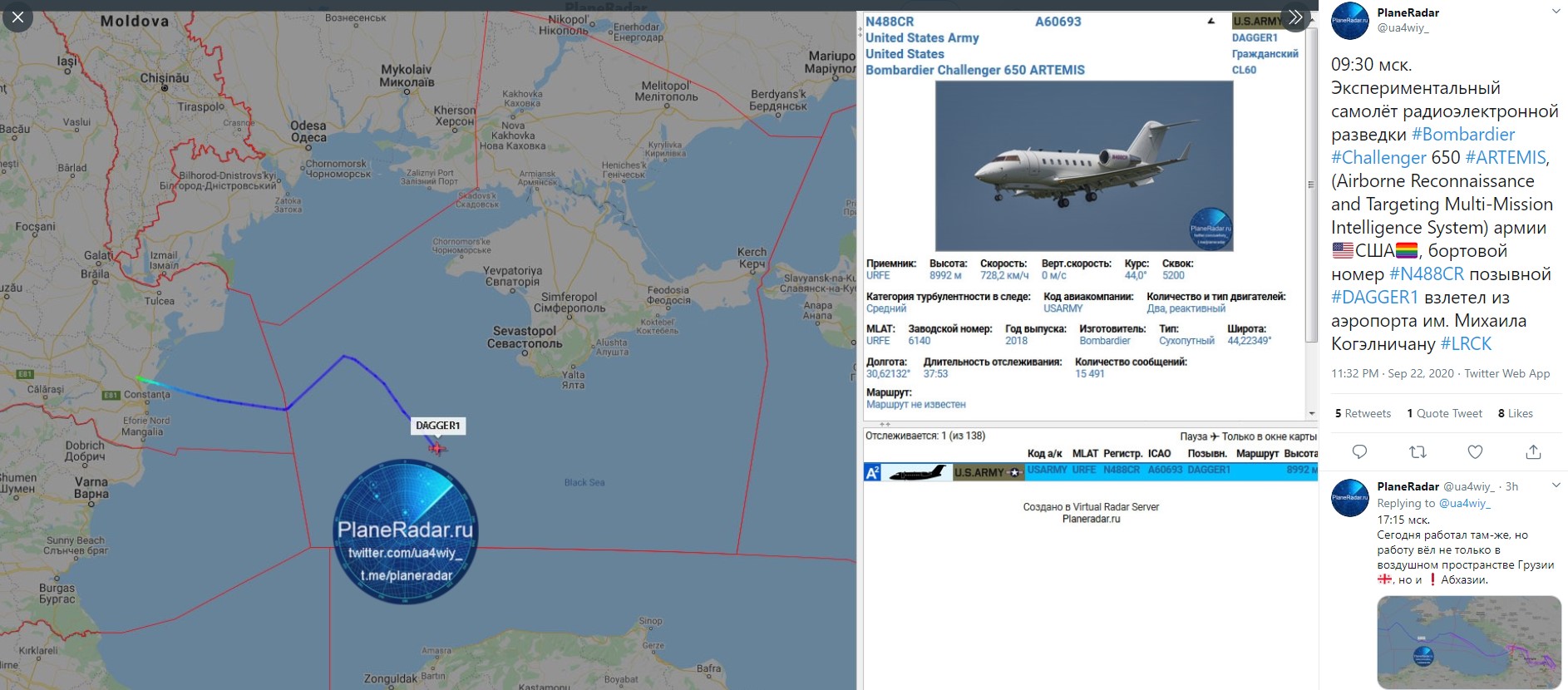Click the Bombardier Challenger 650 ARTEMIS model title
Viewport: 1568px width, 690px height.
(x=975, y=70)
